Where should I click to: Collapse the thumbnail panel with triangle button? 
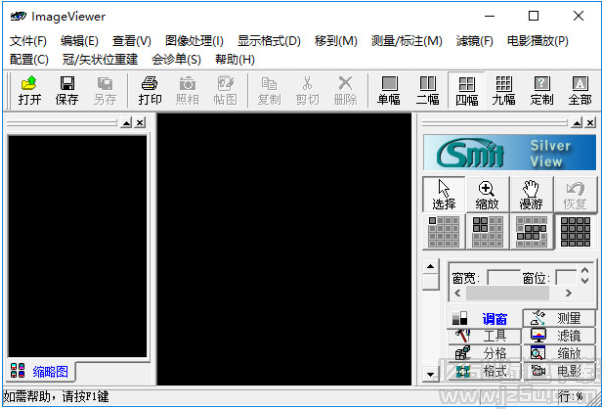pyautogui.click(x=126, y=123)
